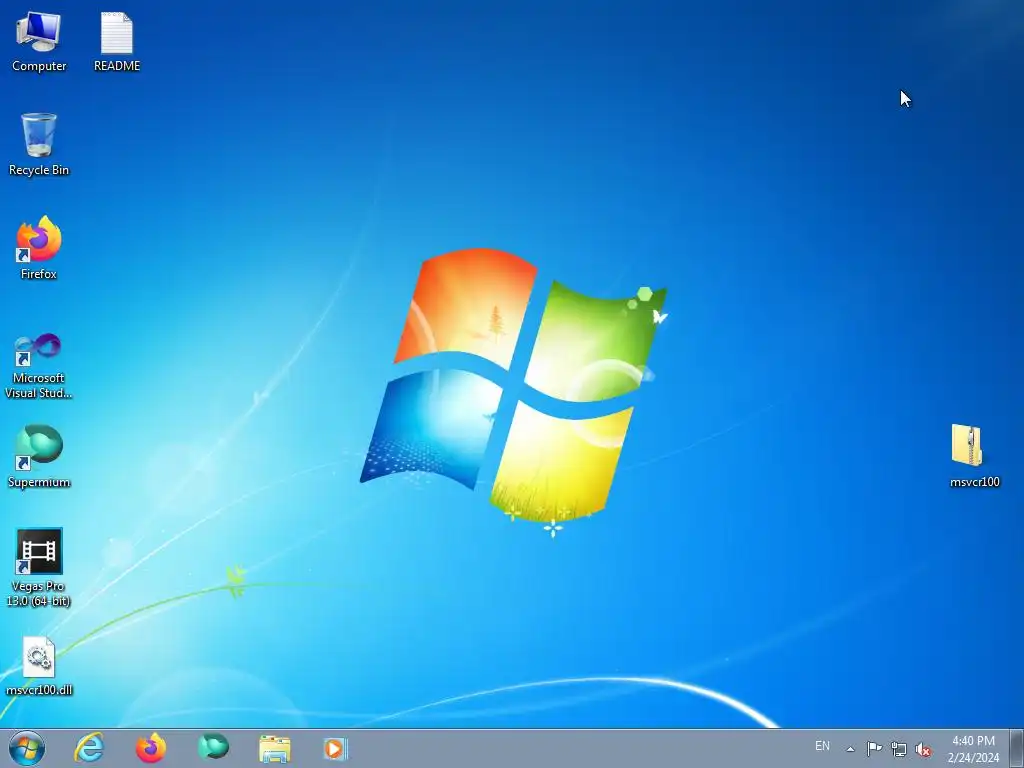The width and height of the screenshot is (1024, 768).
Task: Show hidden tray icons arrow
Action: point(850,749)
